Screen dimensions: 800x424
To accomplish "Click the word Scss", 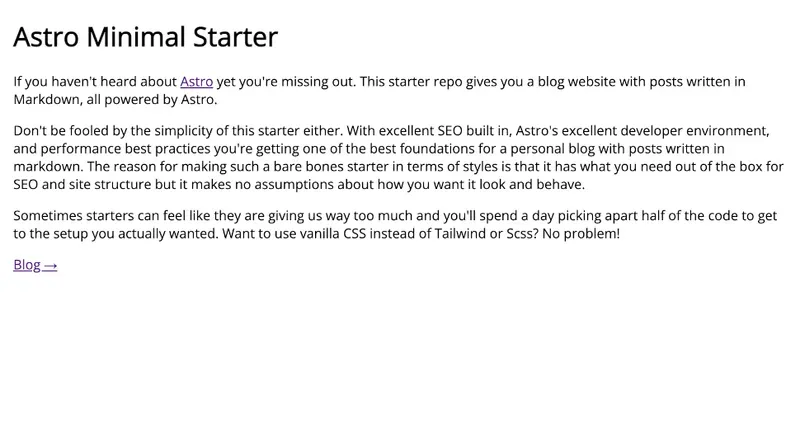I will [x=520, y=234].
